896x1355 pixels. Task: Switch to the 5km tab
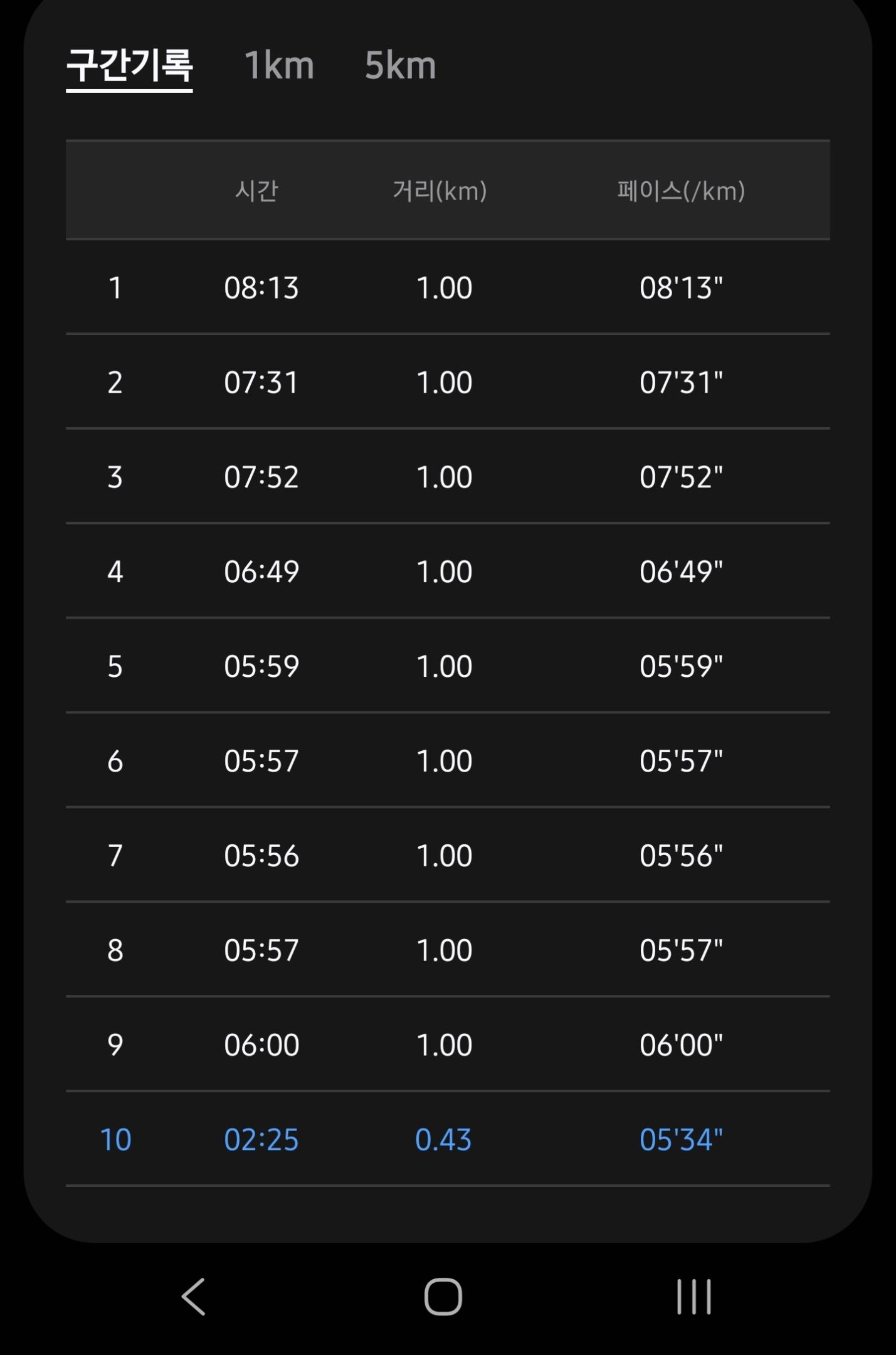400,65
